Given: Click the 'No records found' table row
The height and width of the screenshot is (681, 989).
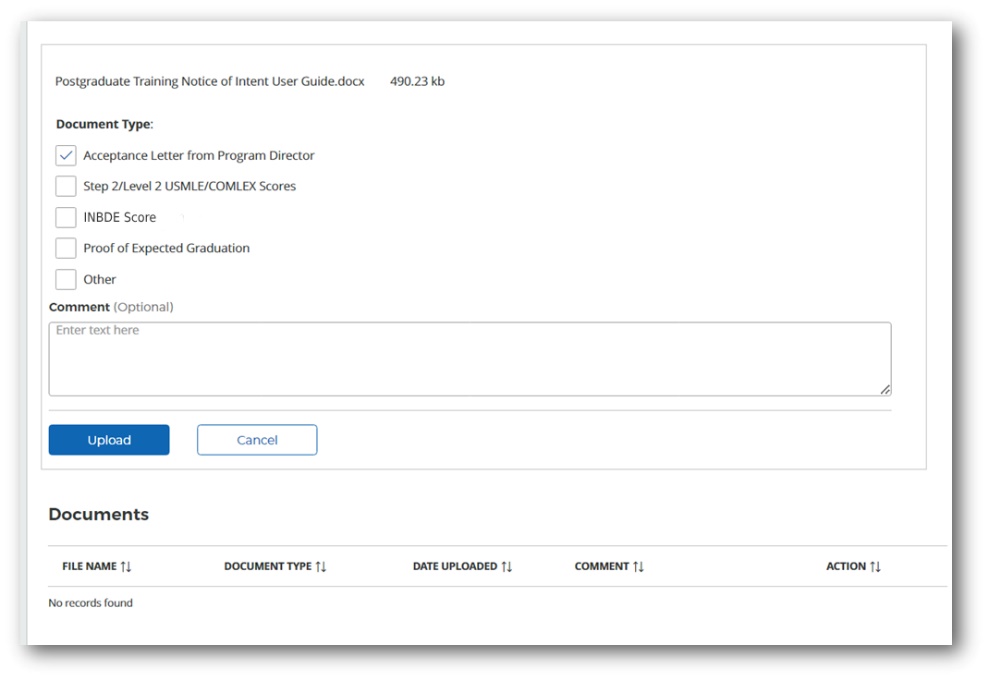Looking at the screenshot, I should [91, 603].
